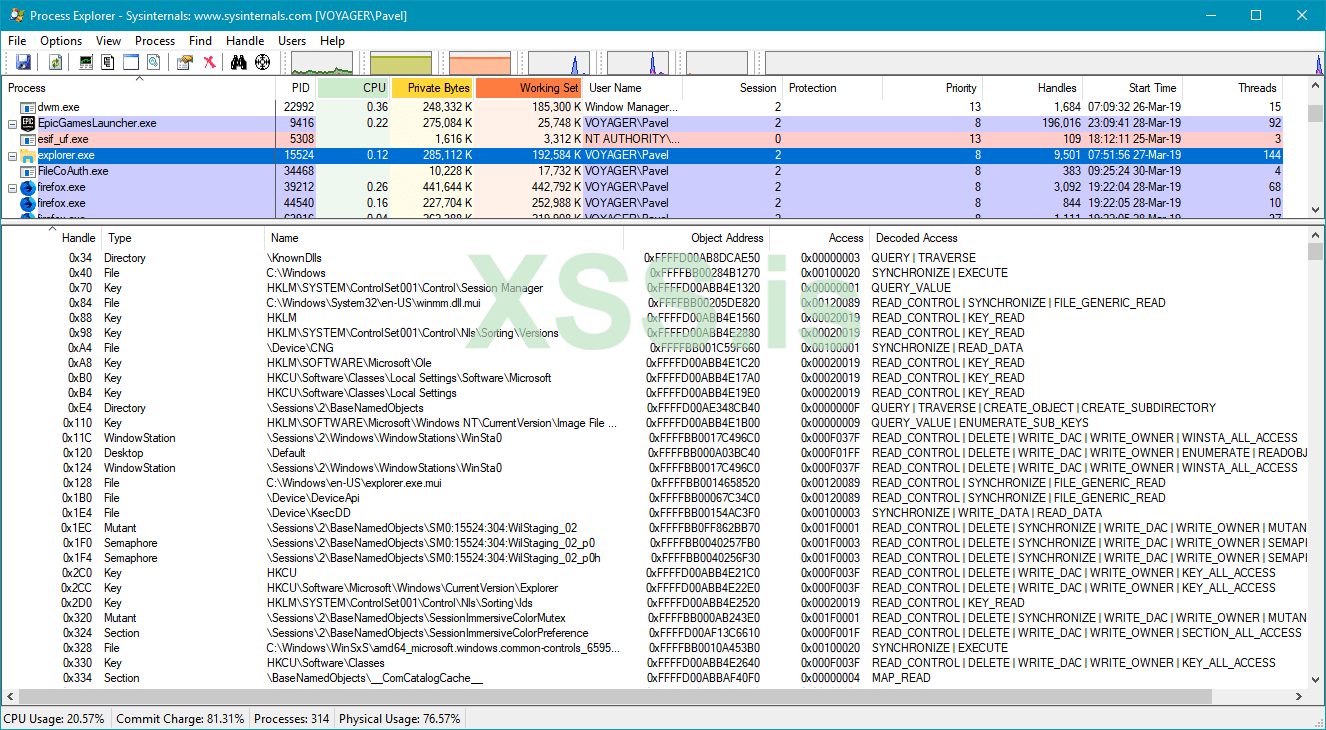Collapse the EpicGamesLauncher.exe tree node
Image resolution: width=1326 pixels, height=730 pixels.
[x=13, y=124]
